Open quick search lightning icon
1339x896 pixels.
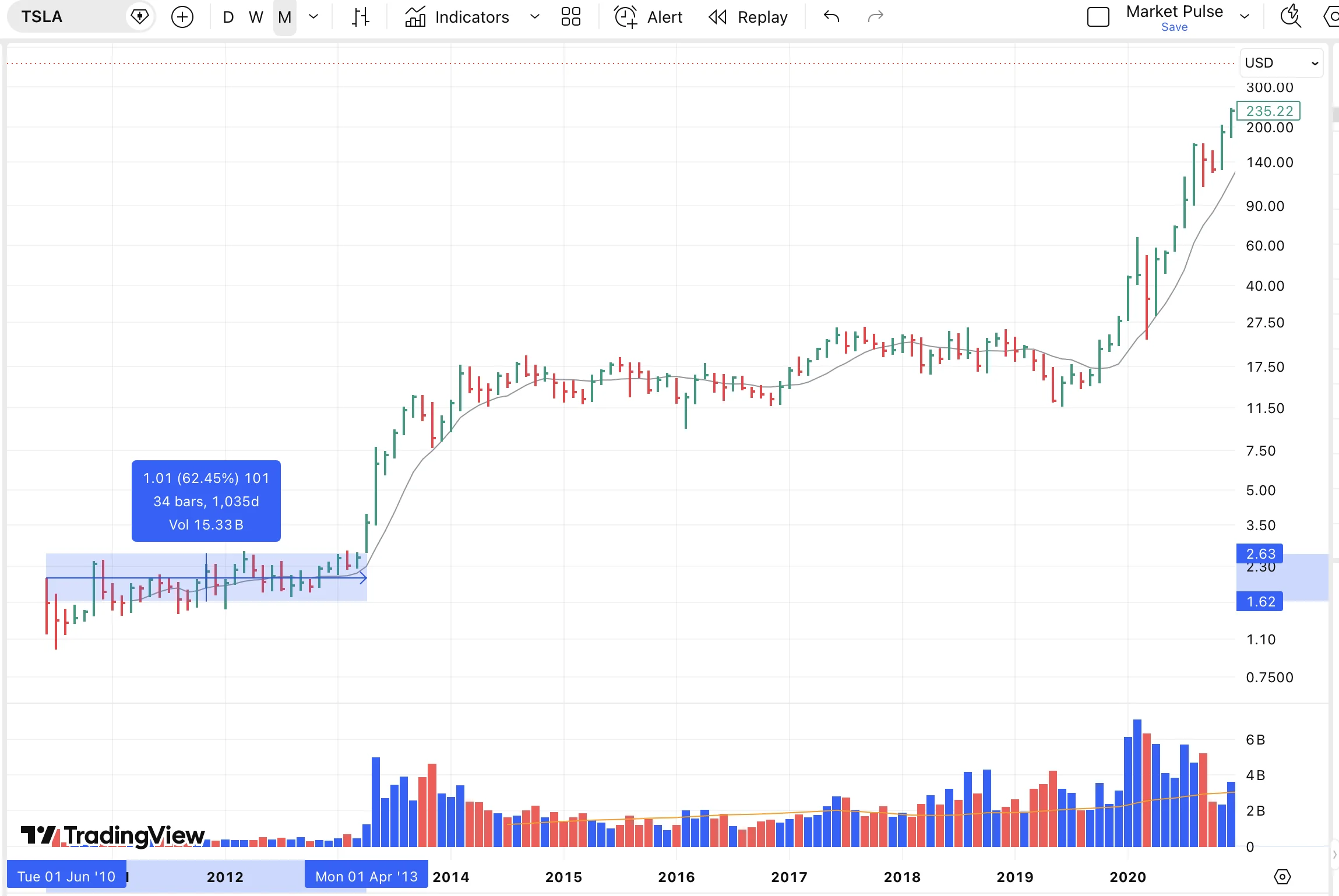[1291, 17]
